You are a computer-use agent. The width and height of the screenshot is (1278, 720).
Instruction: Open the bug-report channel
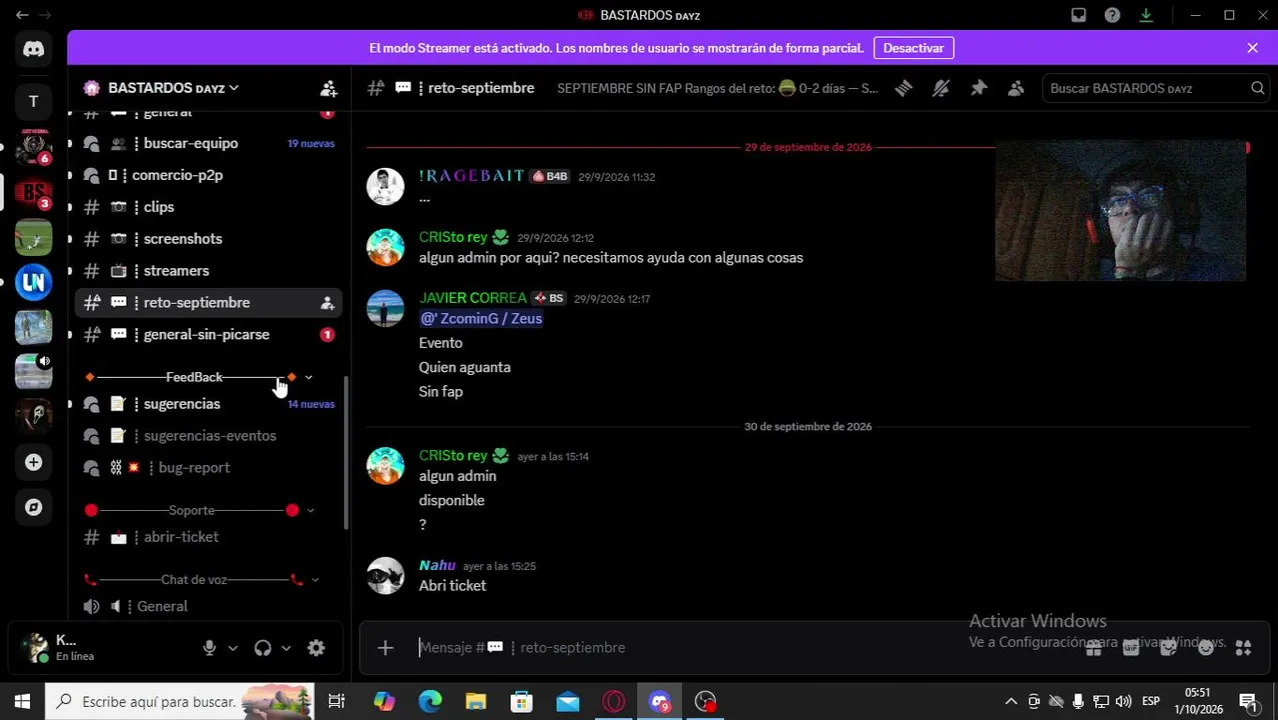click(x=208, y=468)
